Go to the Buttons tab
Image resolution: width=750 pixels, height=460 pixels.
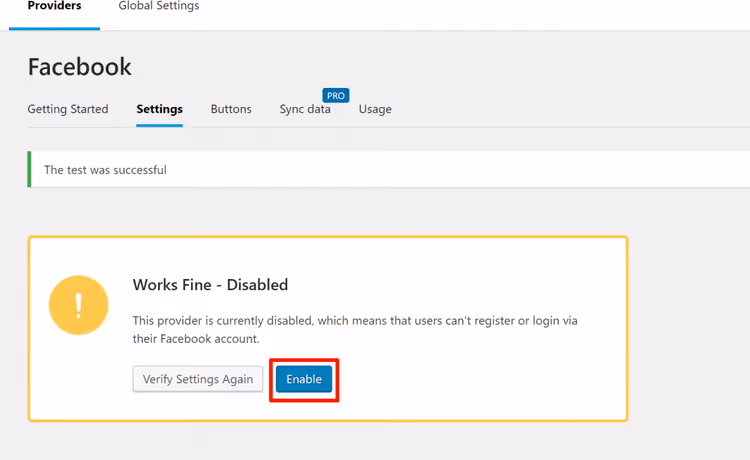point(231,109)
